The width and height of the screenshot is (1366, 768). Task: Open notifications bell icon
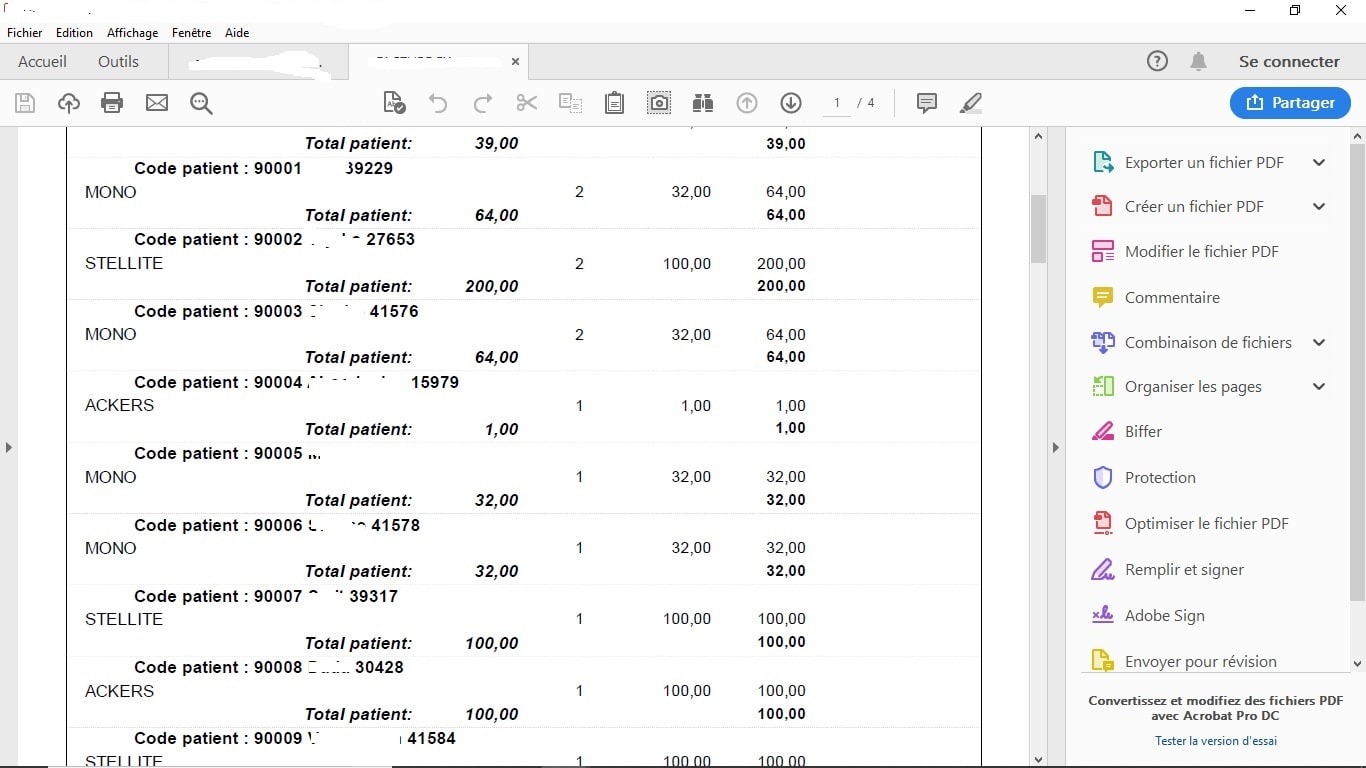pyautogui.click(x=1198, y=62)
